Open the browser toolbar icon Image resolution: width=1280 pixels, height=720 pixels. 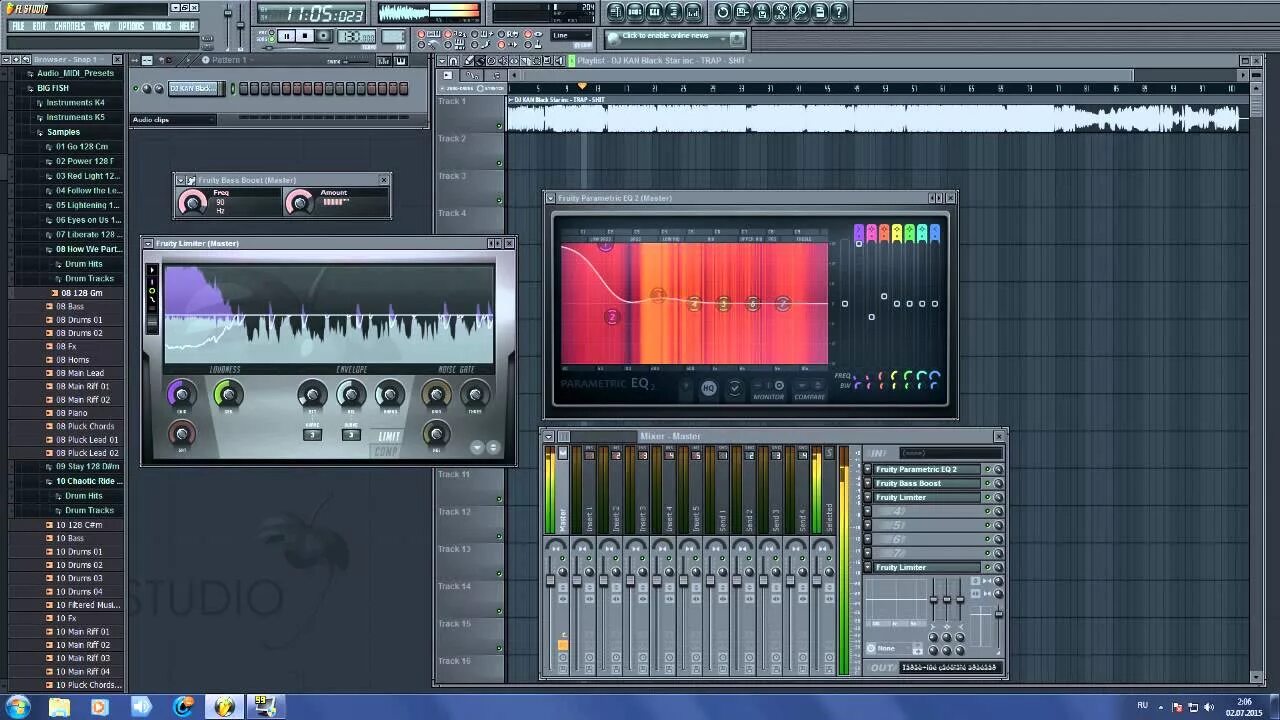[674, 12]
